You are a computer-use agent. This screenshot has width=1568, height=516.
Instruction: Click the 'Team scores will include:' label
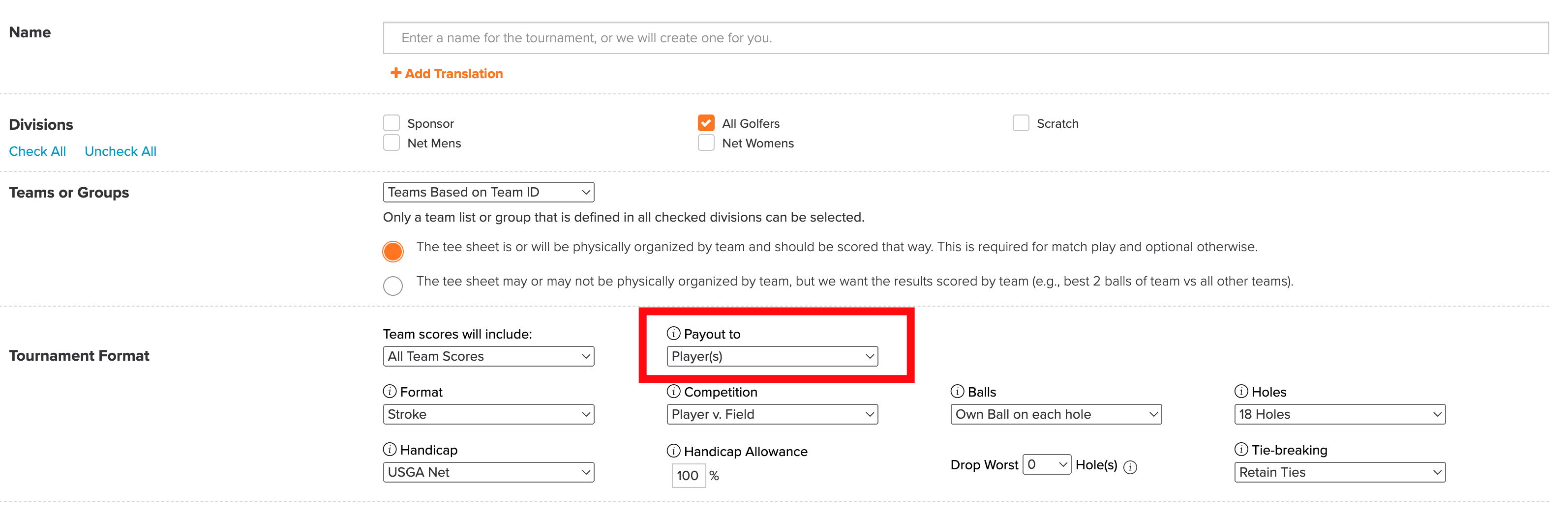[x=457, y=334]
